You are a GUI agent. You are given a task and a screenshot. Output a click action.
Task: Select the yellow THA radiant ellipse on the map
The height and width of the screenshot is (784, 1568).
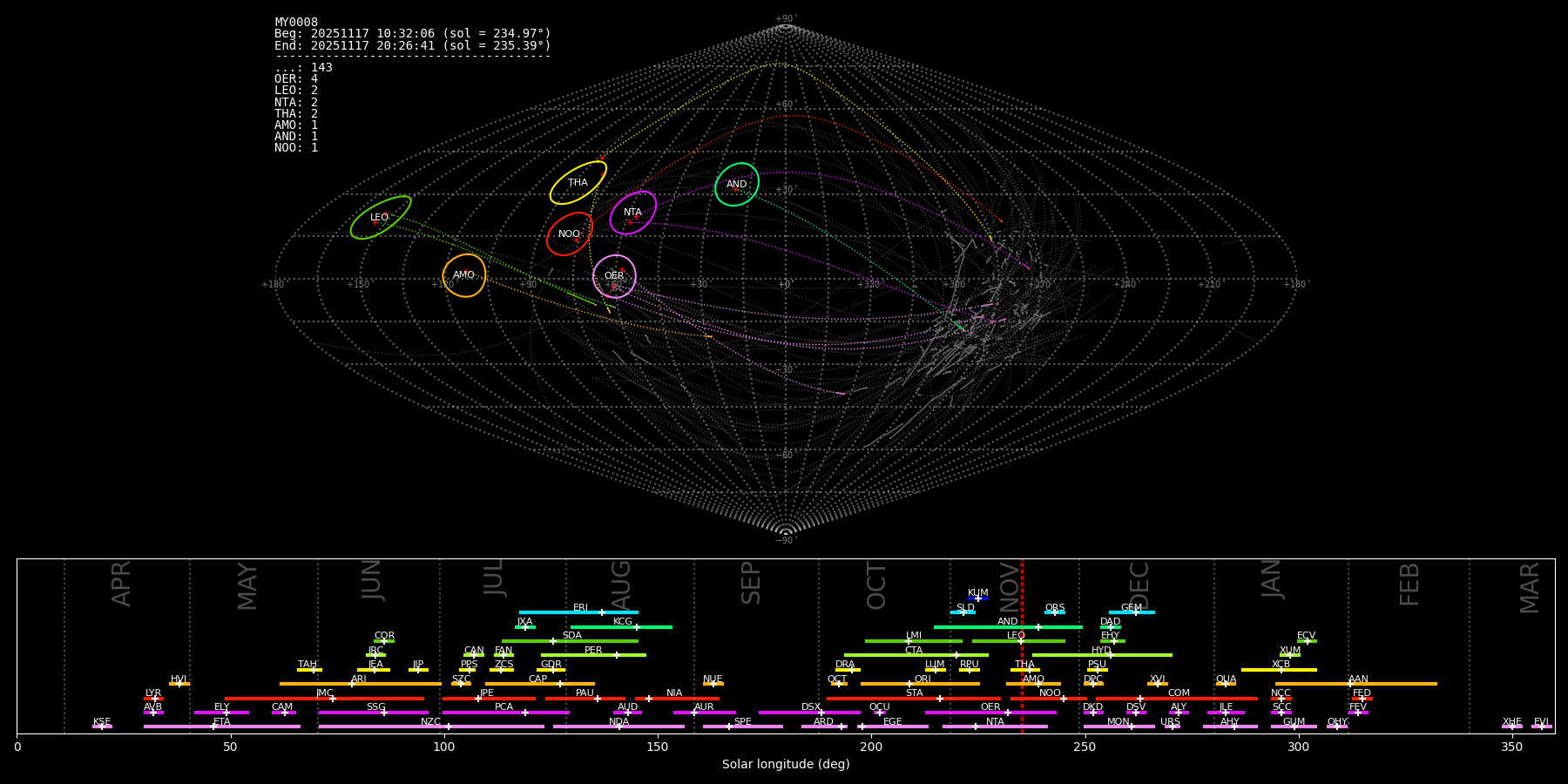point(578,183)
